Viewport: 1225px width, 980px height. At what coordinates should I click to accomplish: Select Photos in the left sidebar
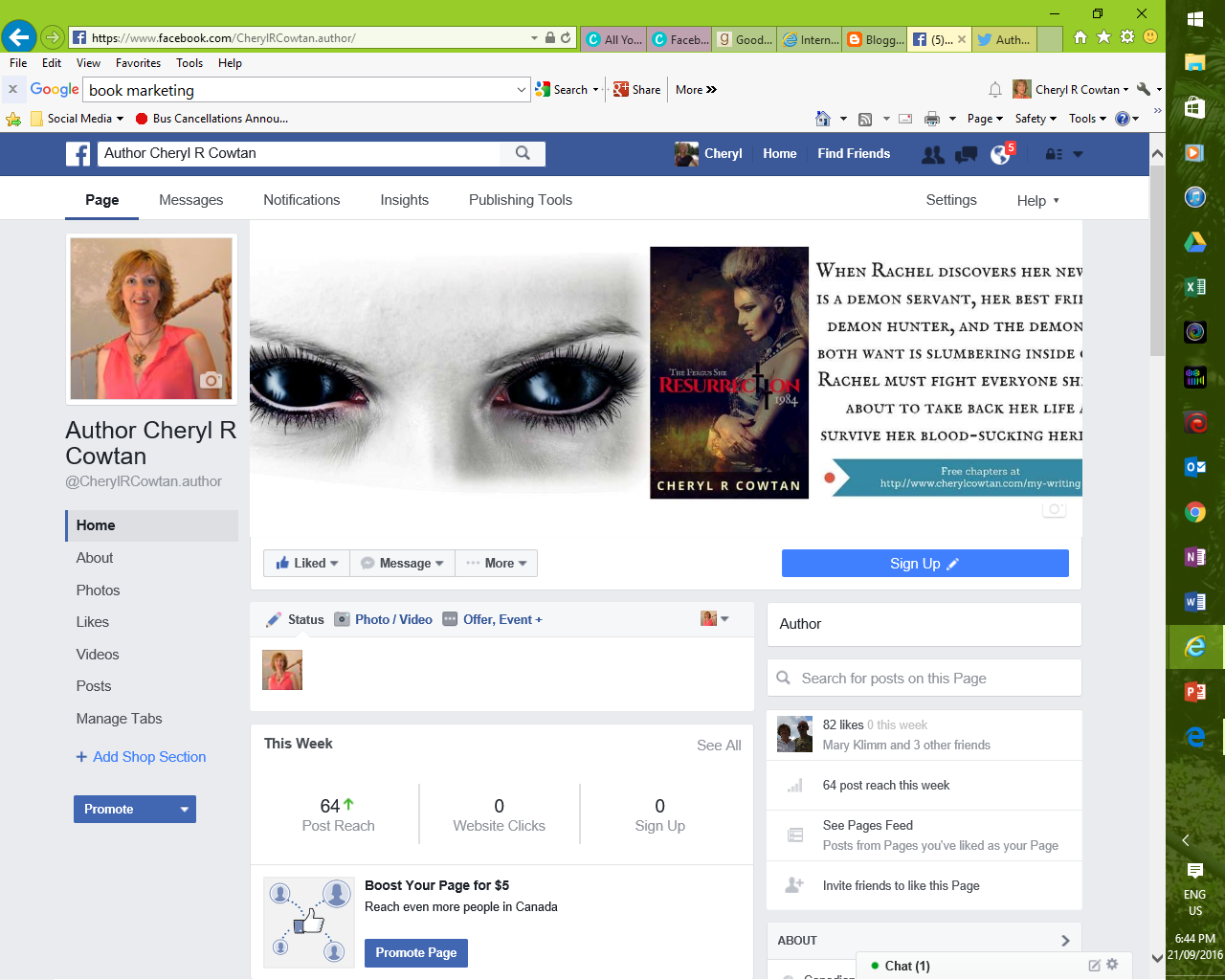click(98, 590)
